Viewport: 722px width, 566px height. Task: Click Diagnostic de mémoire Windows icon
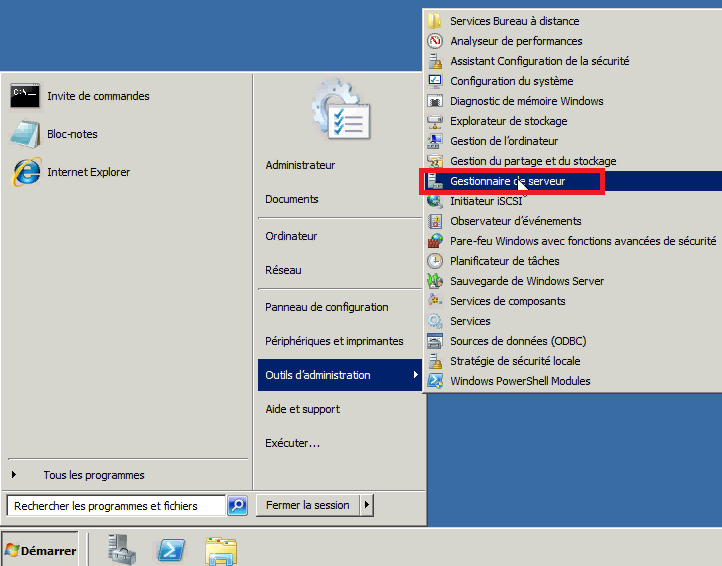(x=435, y=101)
